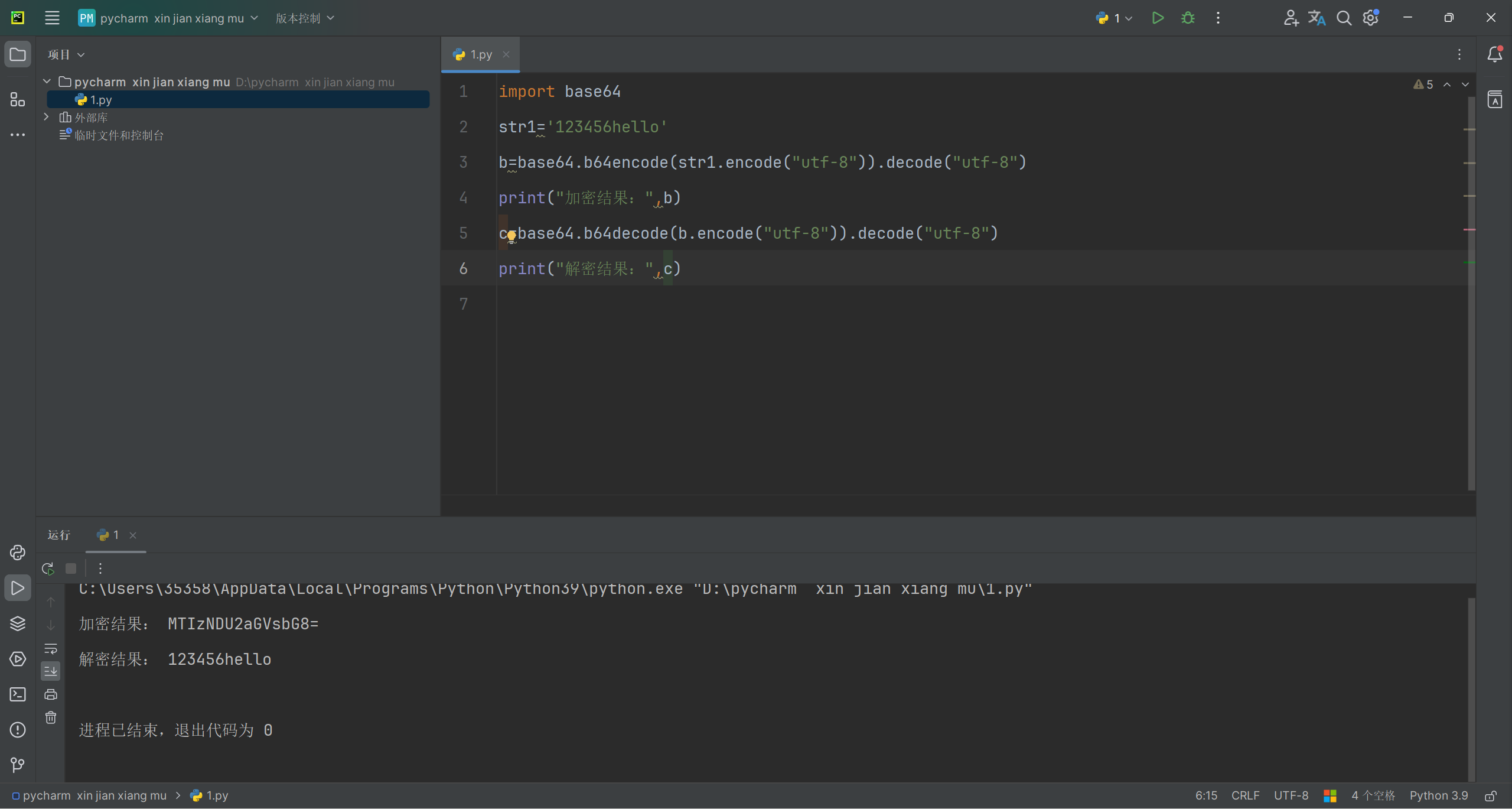Open Python Packages layers icon

18,623
